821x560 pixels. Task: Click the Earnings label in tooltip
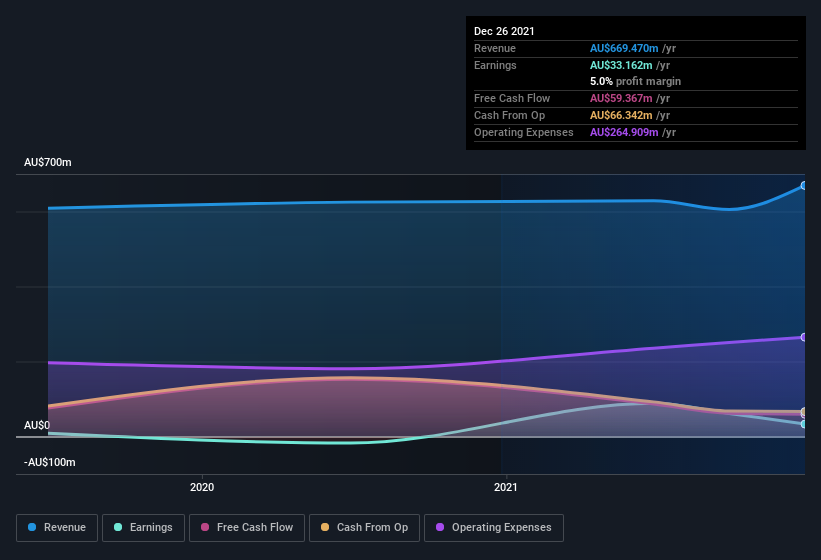point(495,65)
